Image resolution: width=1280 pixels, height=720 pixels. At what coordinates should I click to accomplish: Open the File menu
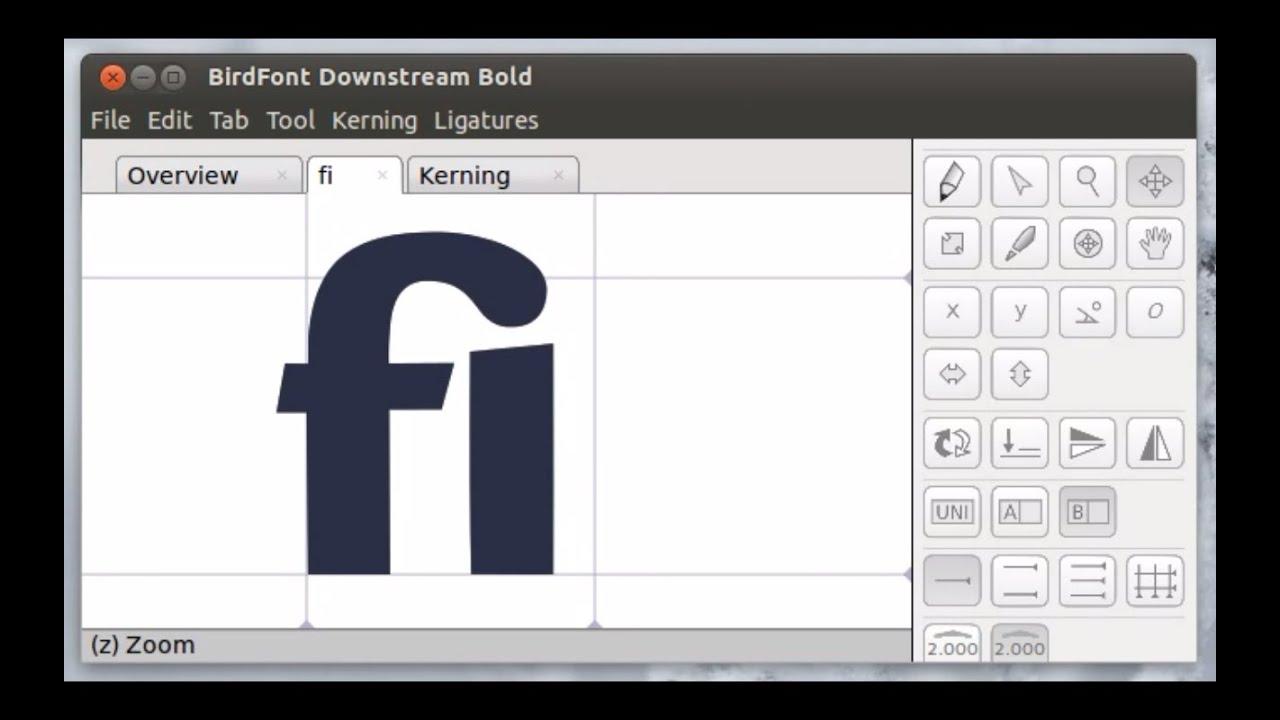coord(110,120)
